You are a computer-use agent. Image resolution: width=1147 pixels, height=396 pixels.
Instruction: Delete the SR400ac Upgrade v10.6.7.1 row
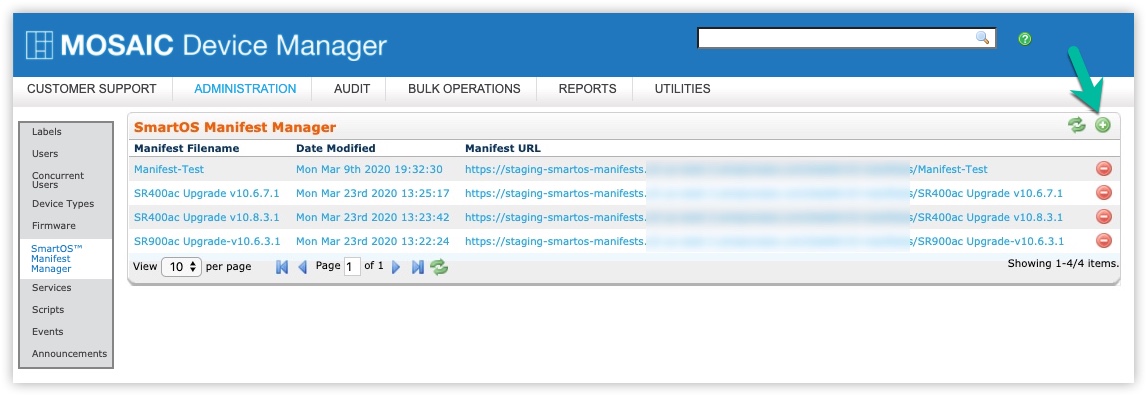(1104, 193)
